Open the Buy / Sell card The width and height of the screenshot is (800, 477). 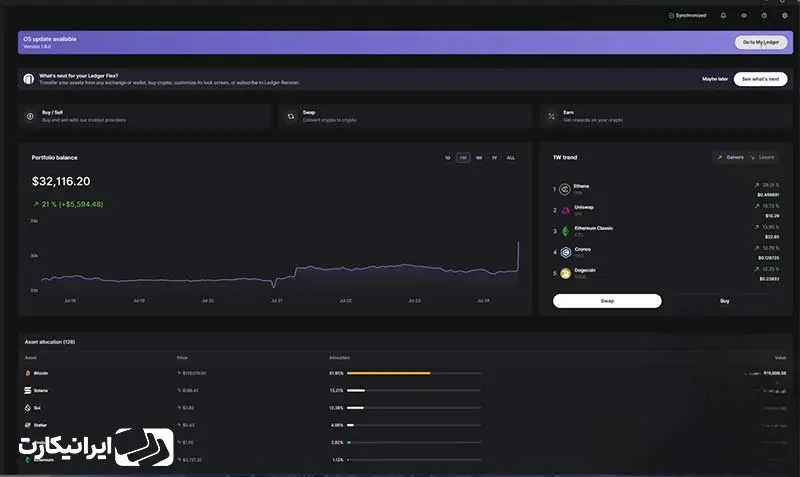[145, 116]
